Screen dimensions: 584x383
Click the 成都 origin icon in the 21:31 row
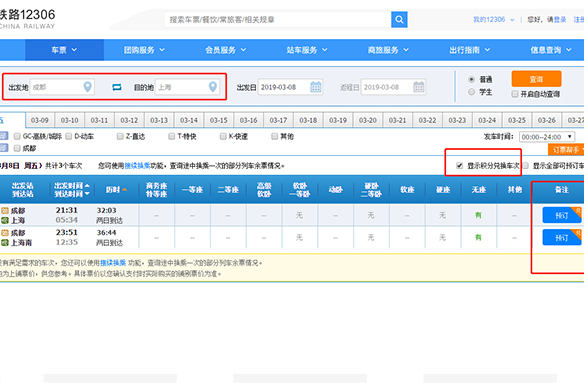tap(4, 211)
